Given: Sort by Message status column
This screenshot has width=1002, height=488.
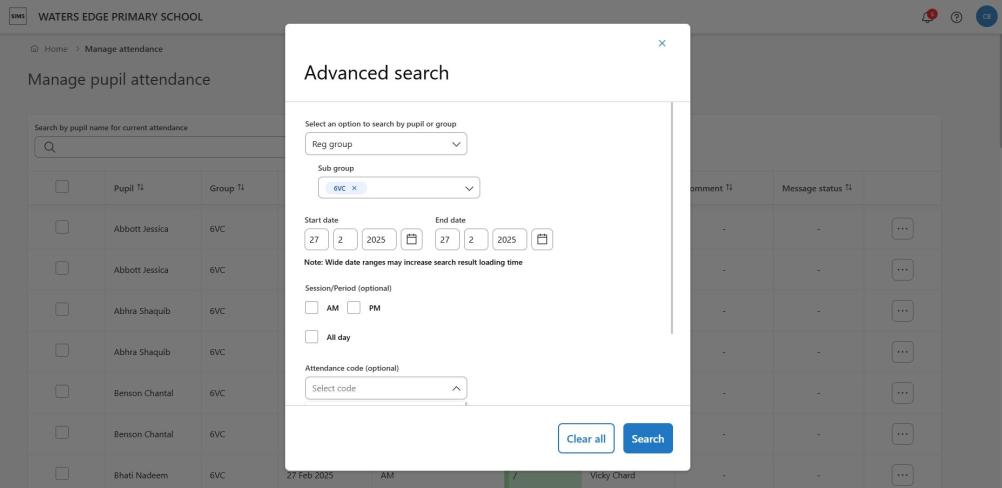Looking at the screenshot, I should 848,188.
